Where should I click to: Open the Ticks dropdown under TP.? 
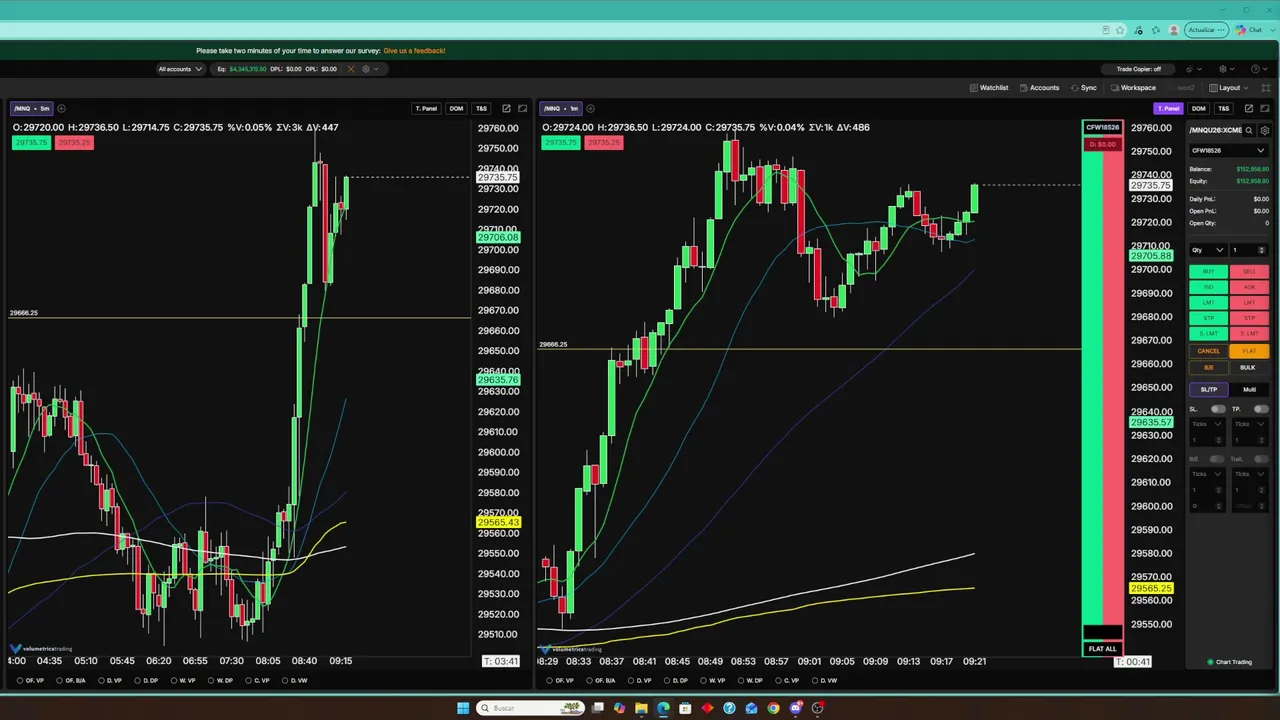(x=1248, y=424)
